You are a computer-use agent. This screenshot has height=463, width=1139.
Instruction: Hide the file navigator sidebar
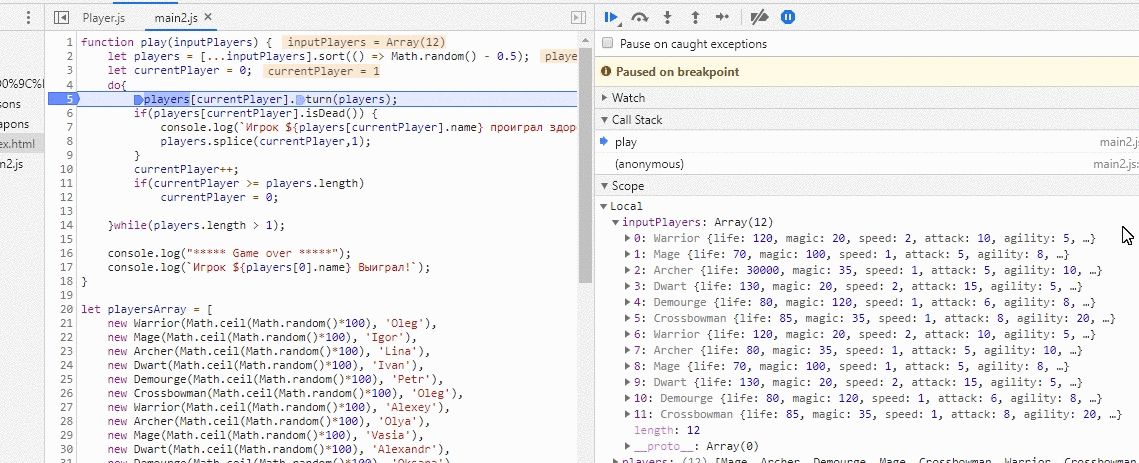coord(61,18)
